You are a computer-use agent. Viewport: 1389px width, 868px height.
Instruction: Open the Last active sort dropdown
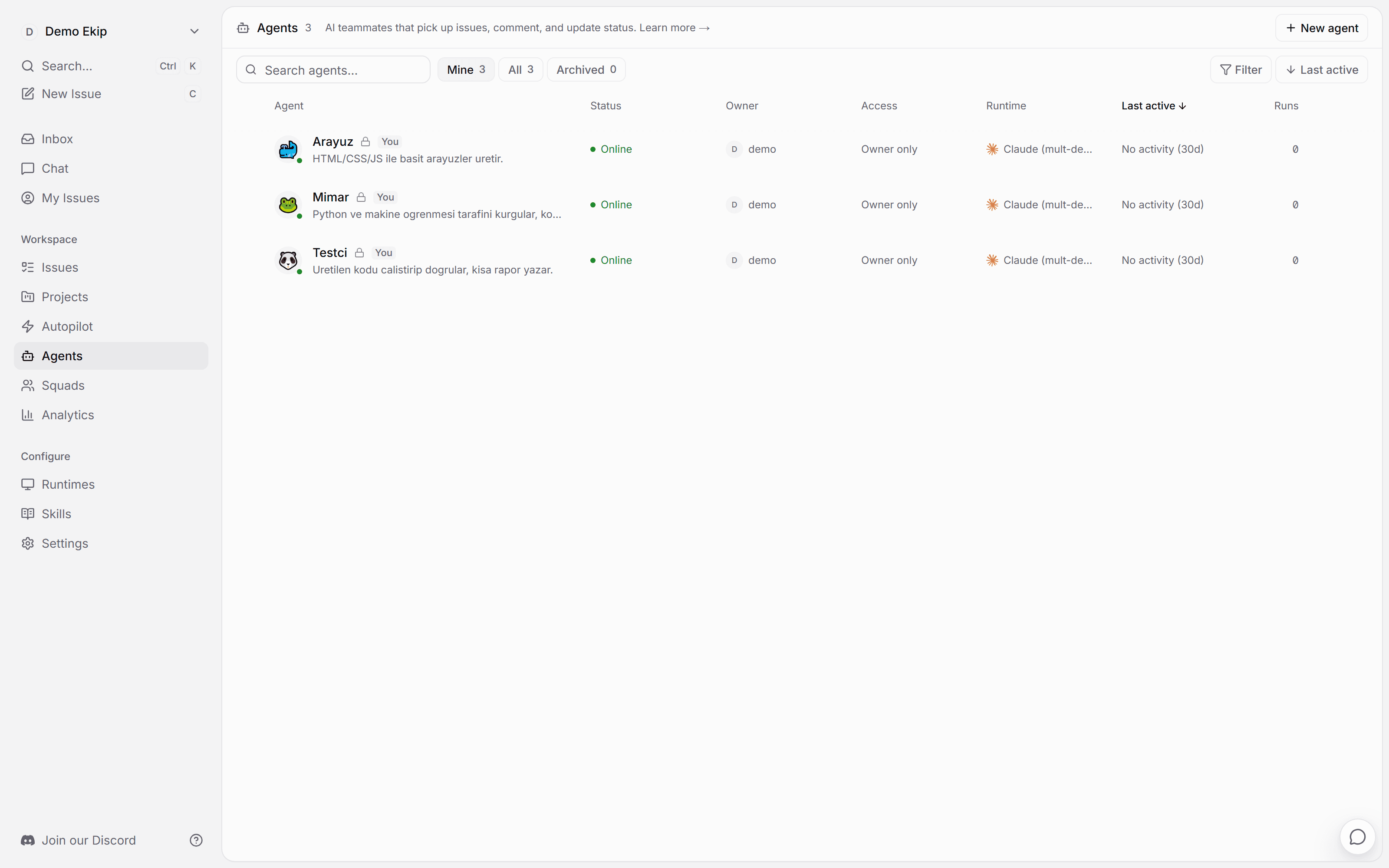1321,69
